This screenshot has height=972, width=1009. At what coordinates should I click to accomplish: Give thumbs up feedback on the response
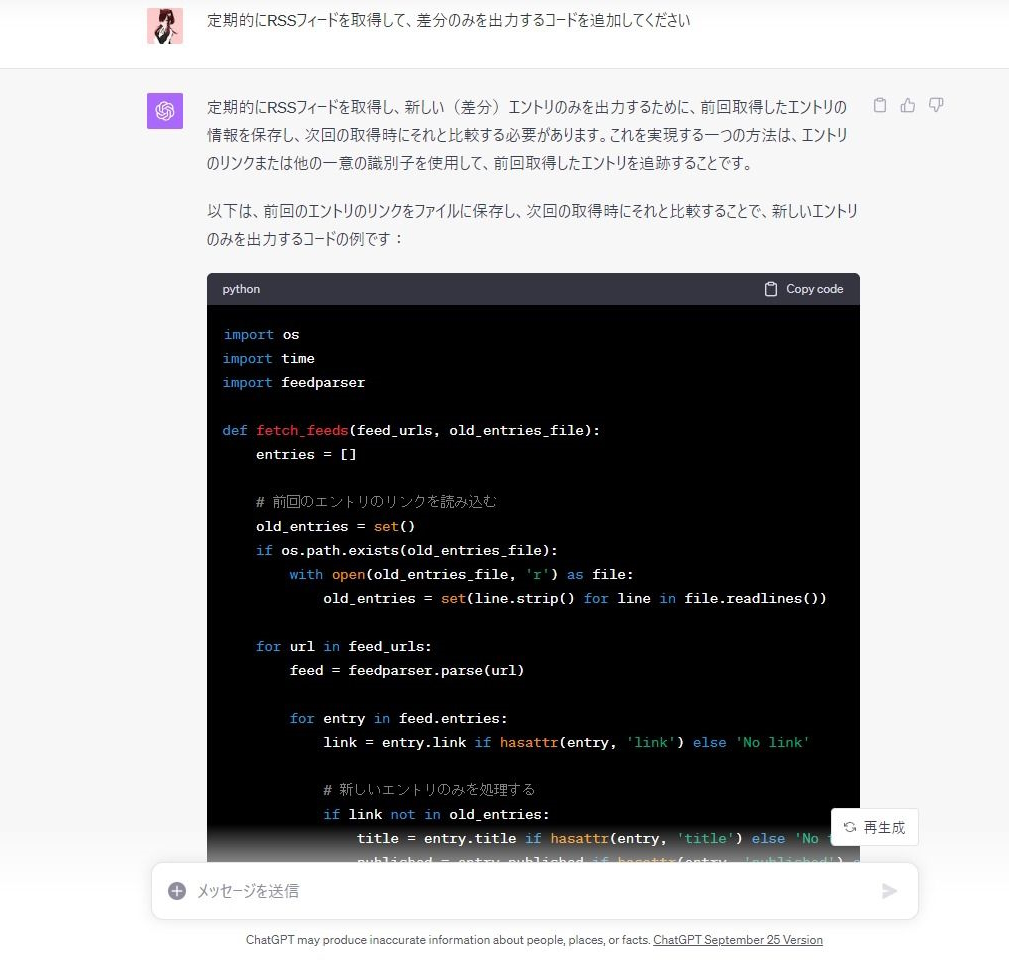tap(908, 105)
